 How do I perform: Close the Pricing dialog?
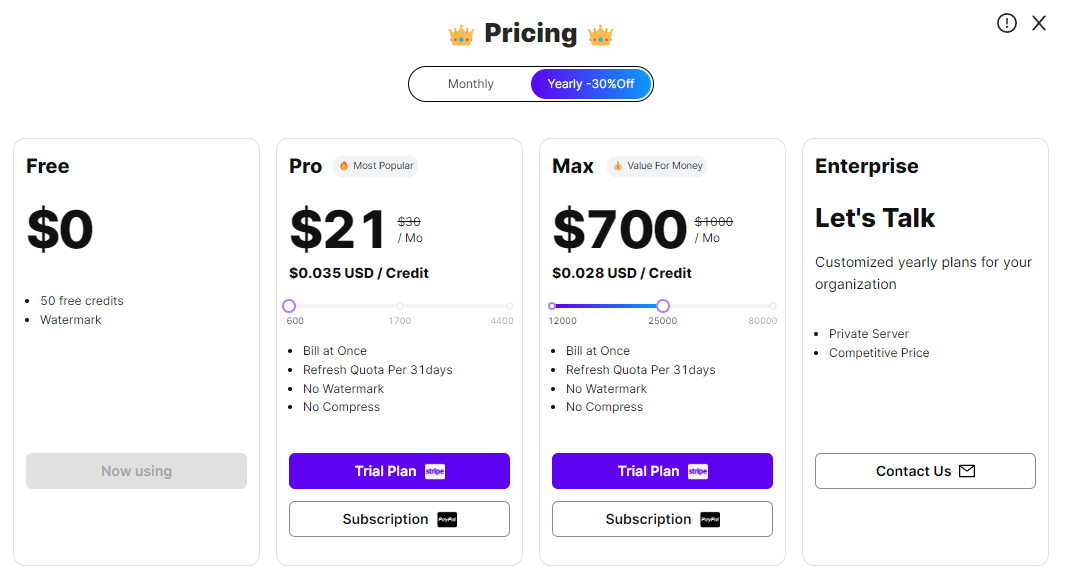tap(1039, 23)
